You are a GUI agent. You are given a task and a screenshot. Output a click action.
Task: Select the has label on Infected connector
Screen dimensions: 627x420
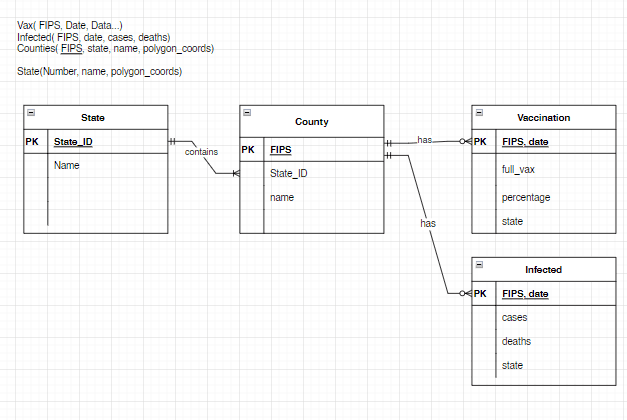point(428,223)
